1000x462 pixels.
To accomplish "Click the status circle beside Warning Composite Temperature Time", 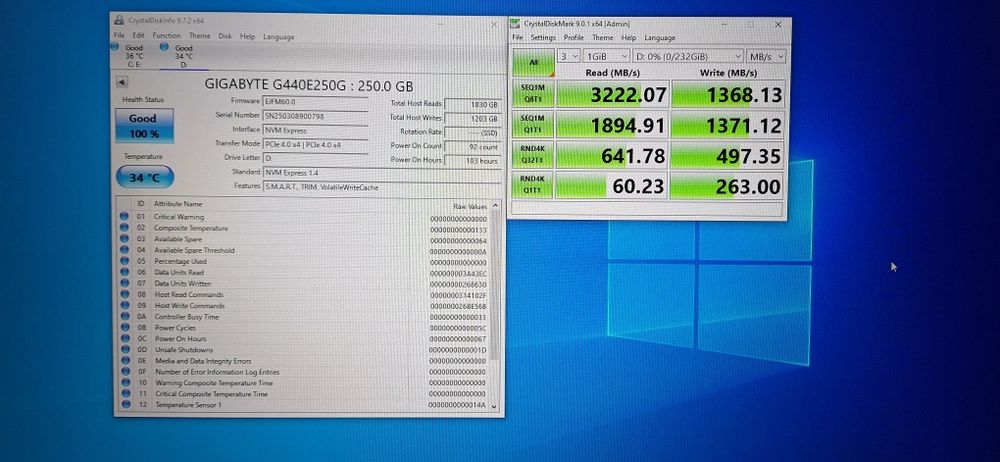I will [124, 383].
